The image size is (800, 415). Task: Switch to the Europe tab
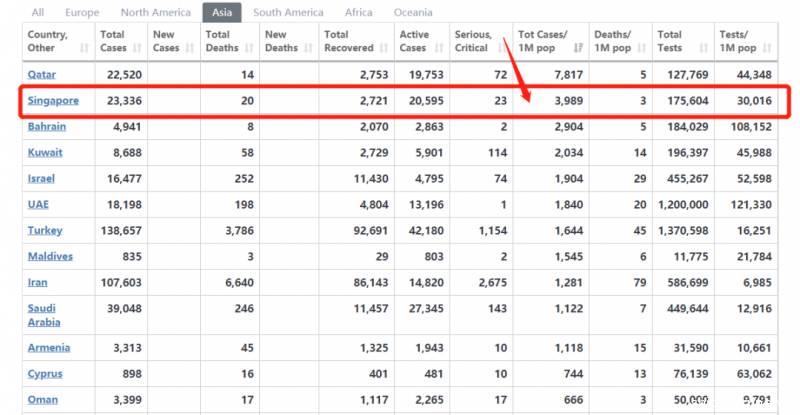pyautogui.click(x=82, y=13)
